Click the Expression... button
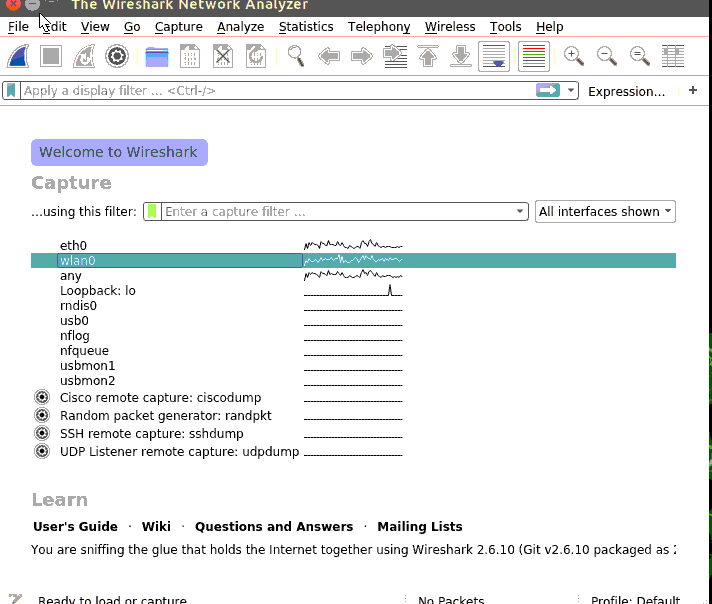This screenshot has width=712, height=604. tap(626, 91)
